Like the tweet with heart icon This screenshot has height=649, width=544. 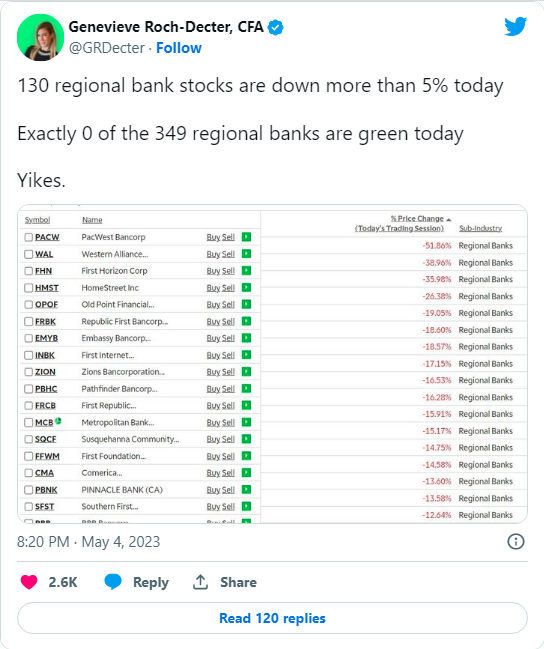coord(29,582)
